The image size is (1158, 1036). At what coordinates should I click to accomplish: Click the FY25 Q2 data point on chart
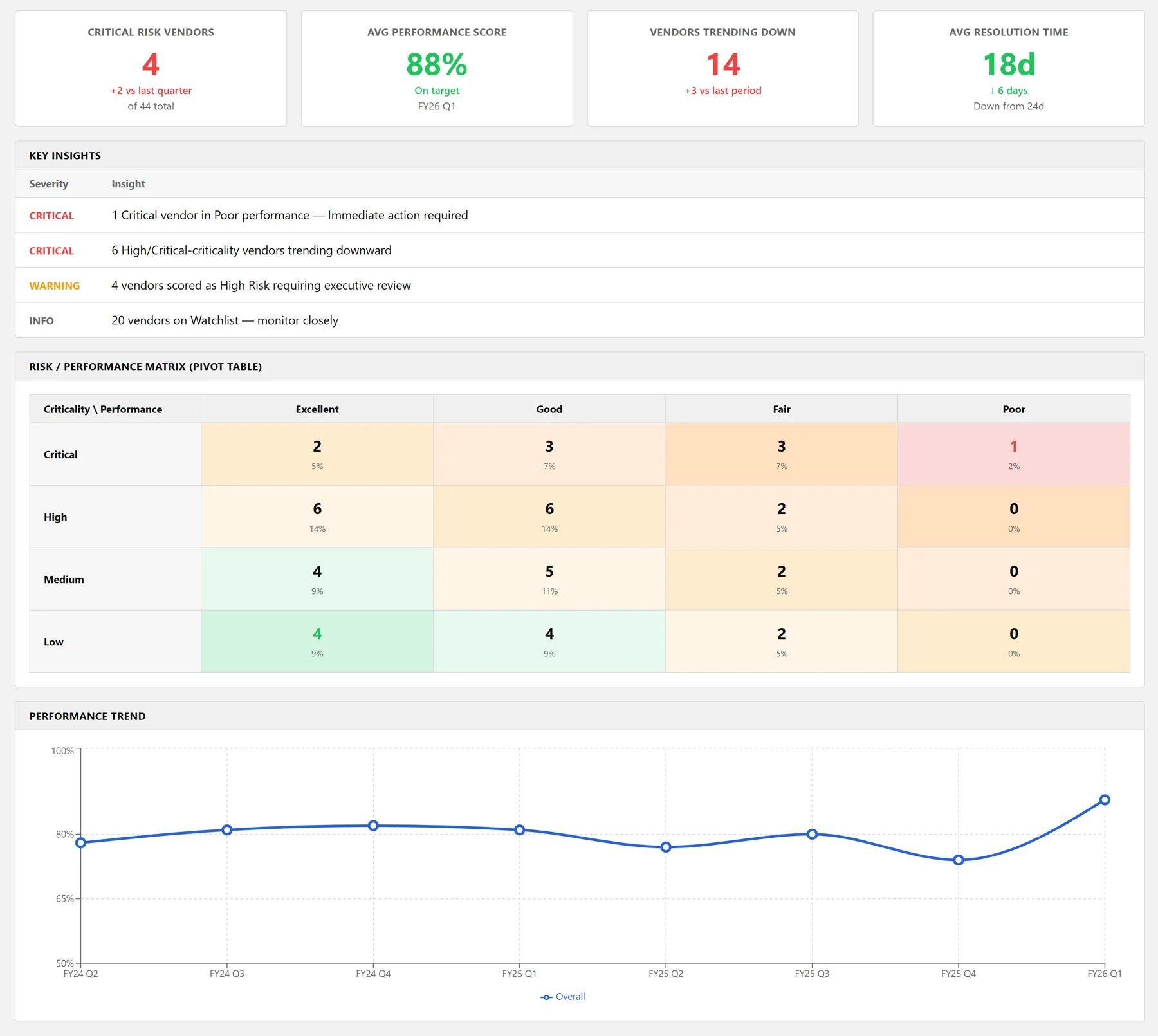[666, 847]
